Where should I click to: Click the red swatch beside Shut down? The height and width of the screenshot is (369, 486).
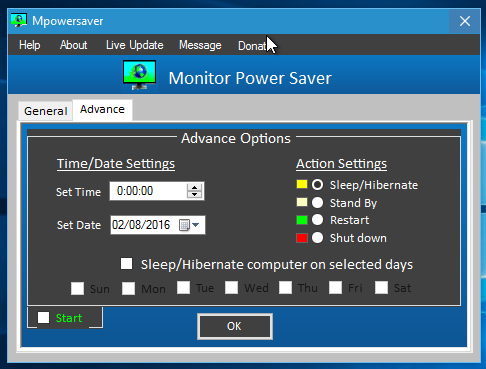click(x=302, y=238)
